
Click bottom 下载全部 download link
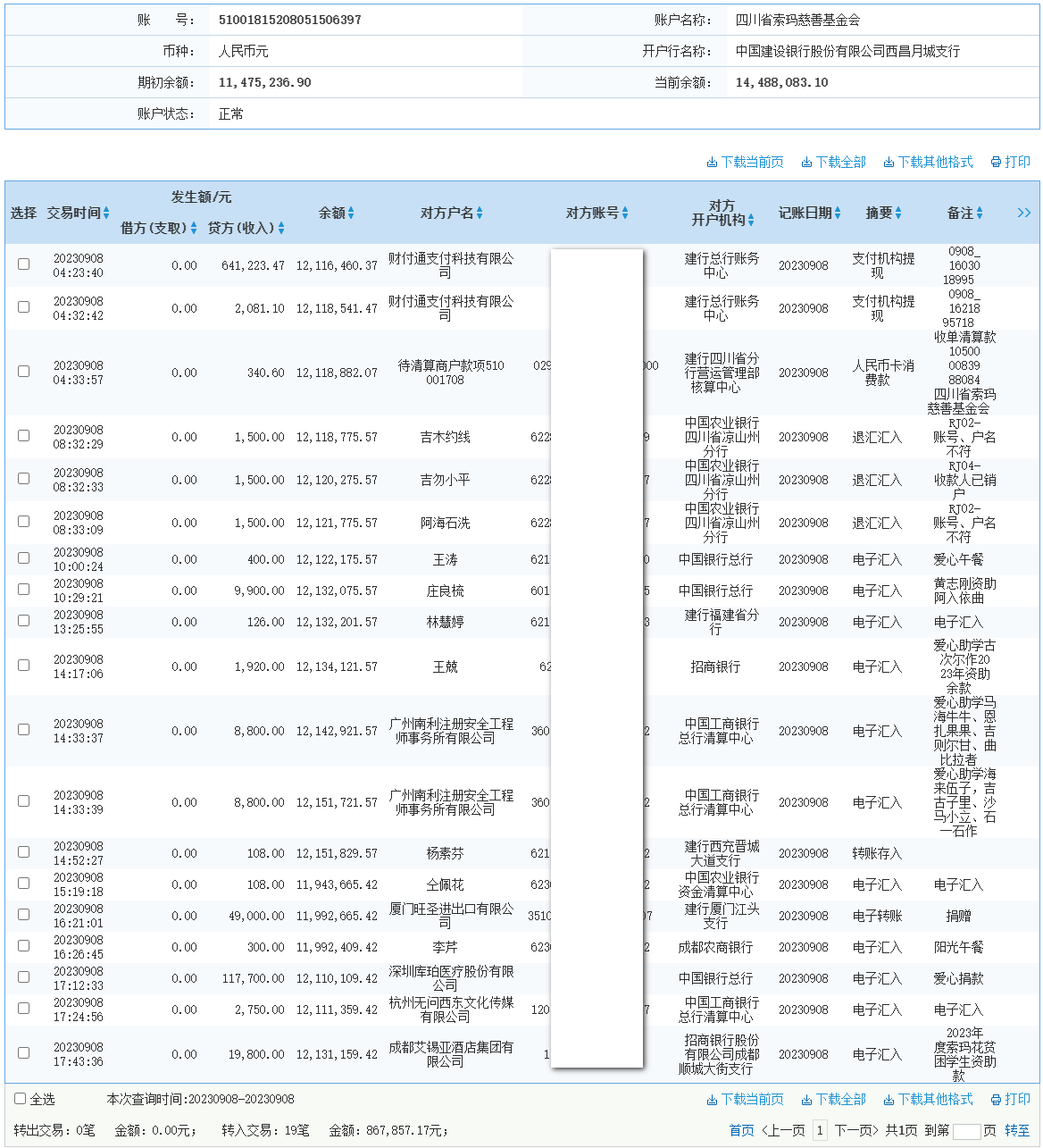point(834,1099)
